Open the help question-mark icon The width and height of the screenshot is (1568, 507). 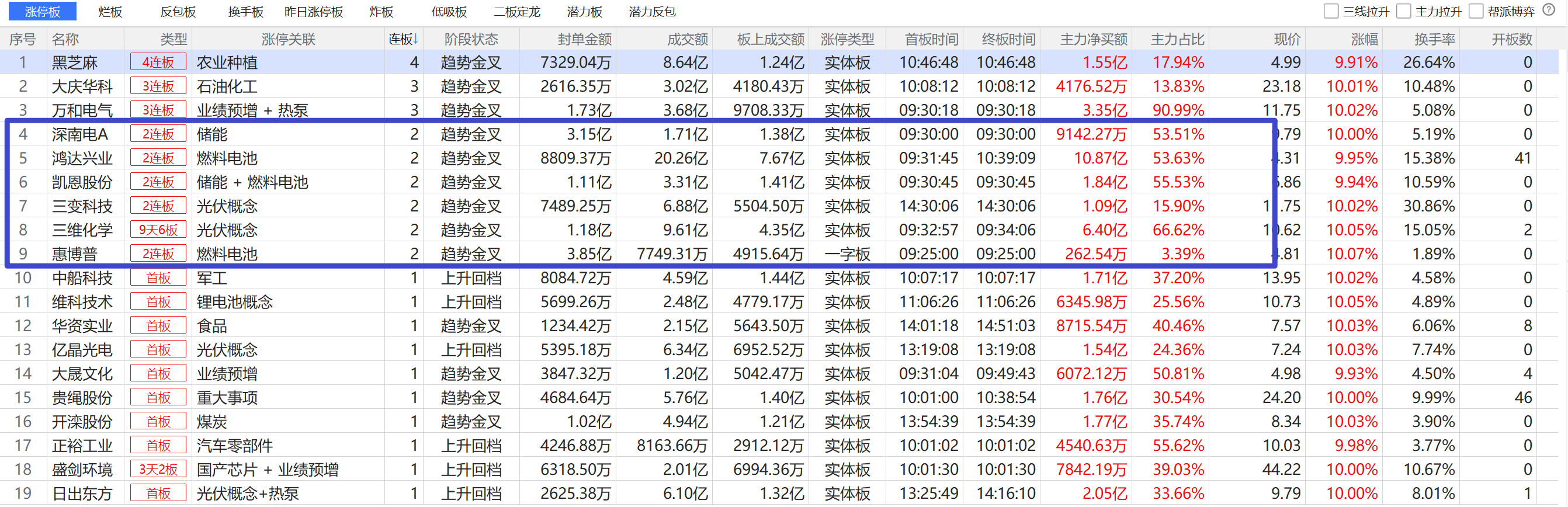tap(1549, 11)
